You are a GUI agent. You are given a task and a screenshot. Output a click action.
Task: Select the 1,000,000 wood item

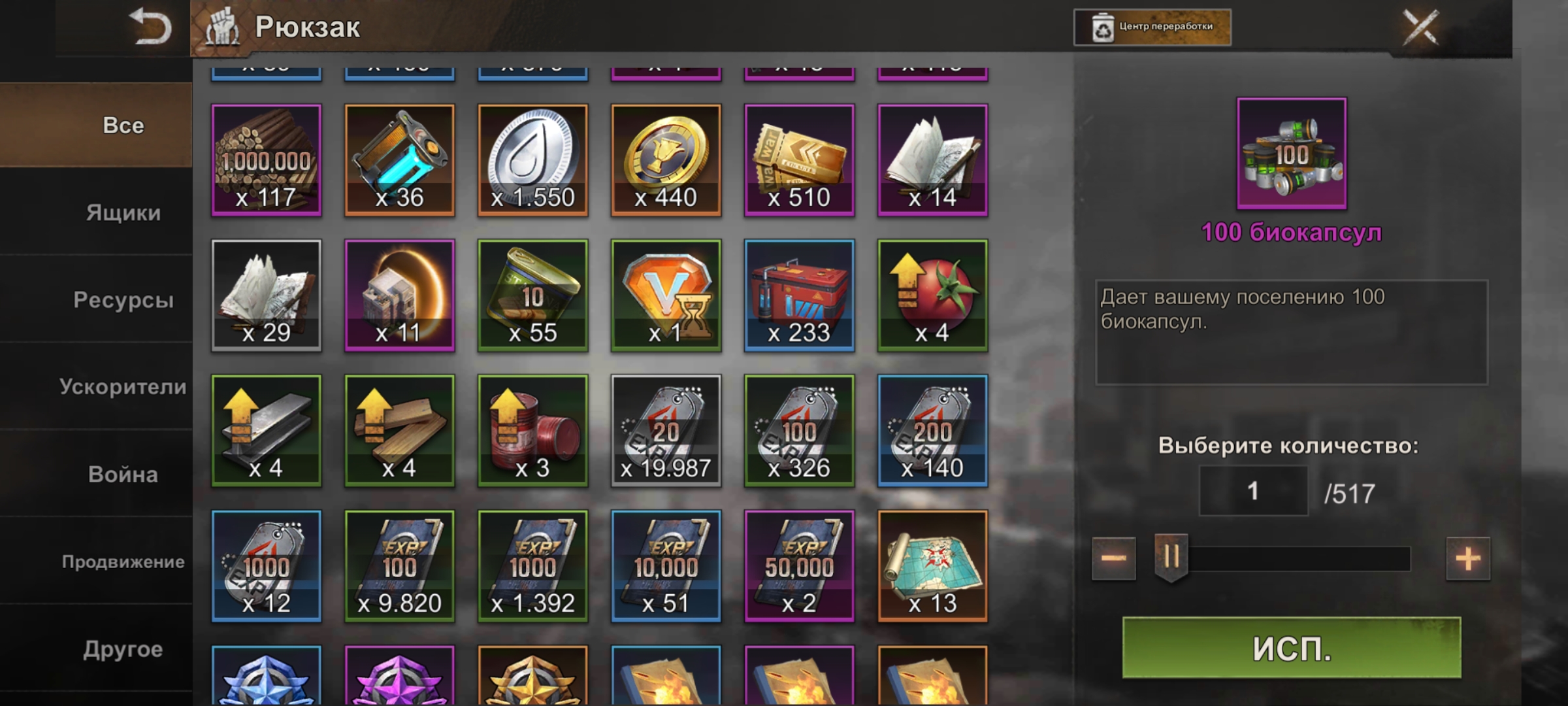[267, 160]
